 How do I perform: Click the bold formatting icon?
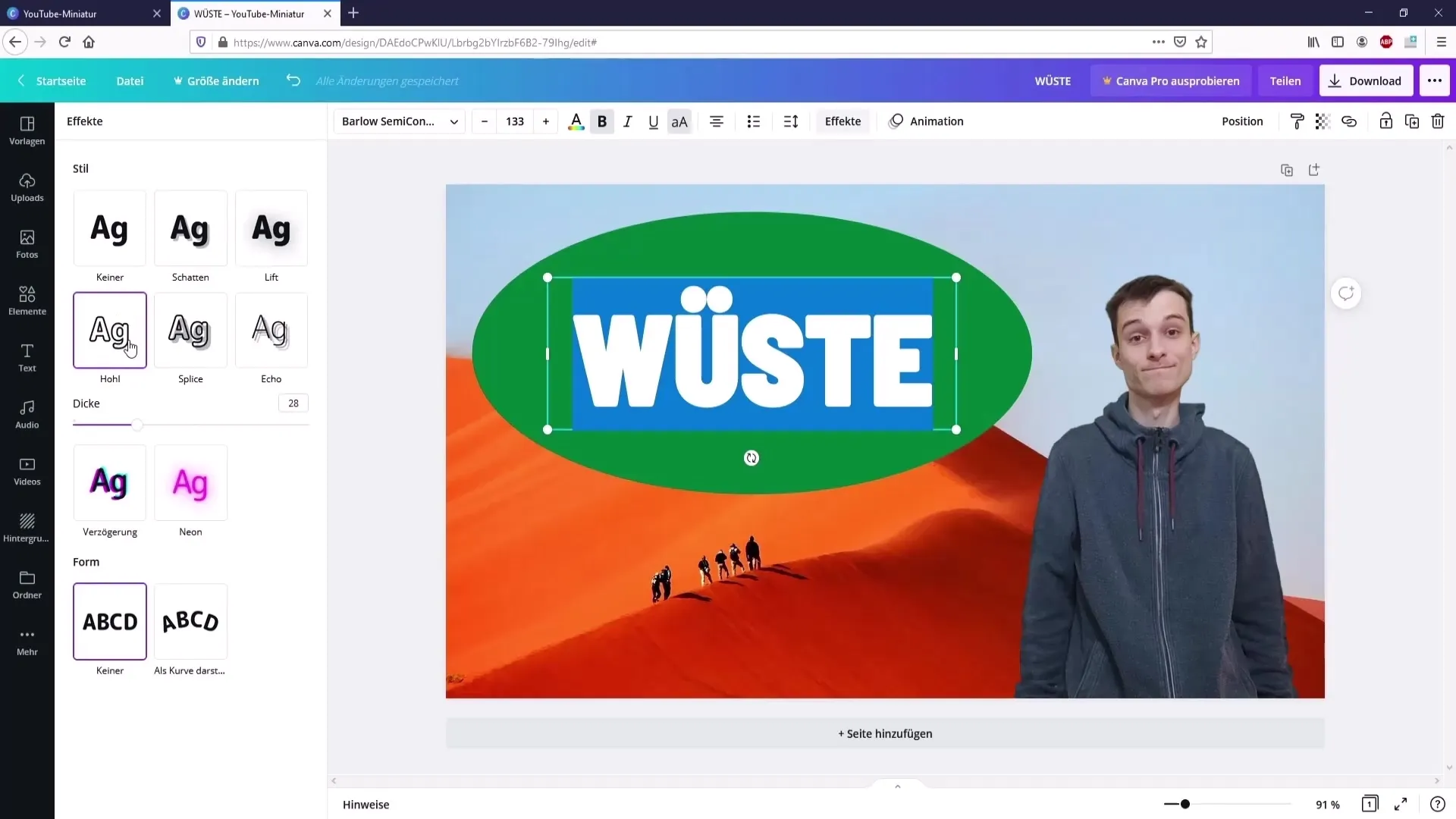coord(602,121)
